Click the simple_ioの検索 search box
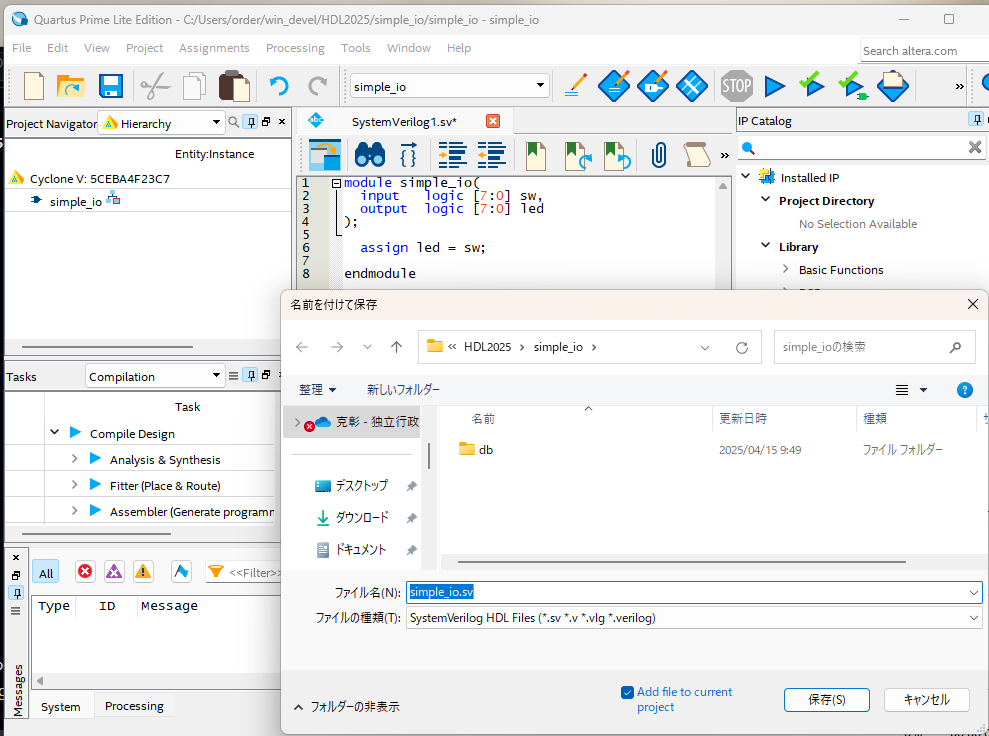The image size is (989, 736). [x=874, y=347]
